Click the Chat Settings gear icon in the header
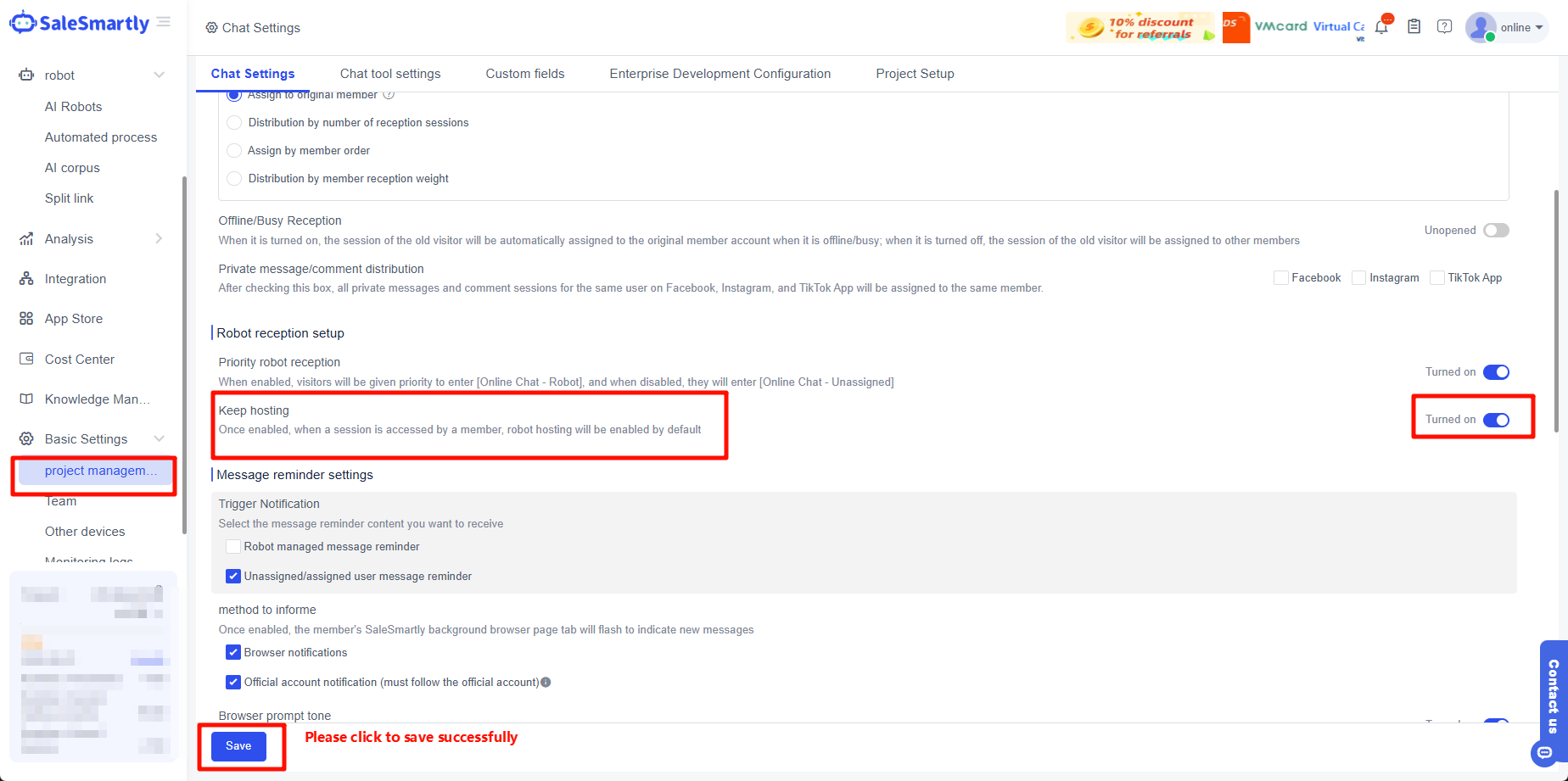 pyautogui.click(x=211, y=28)
